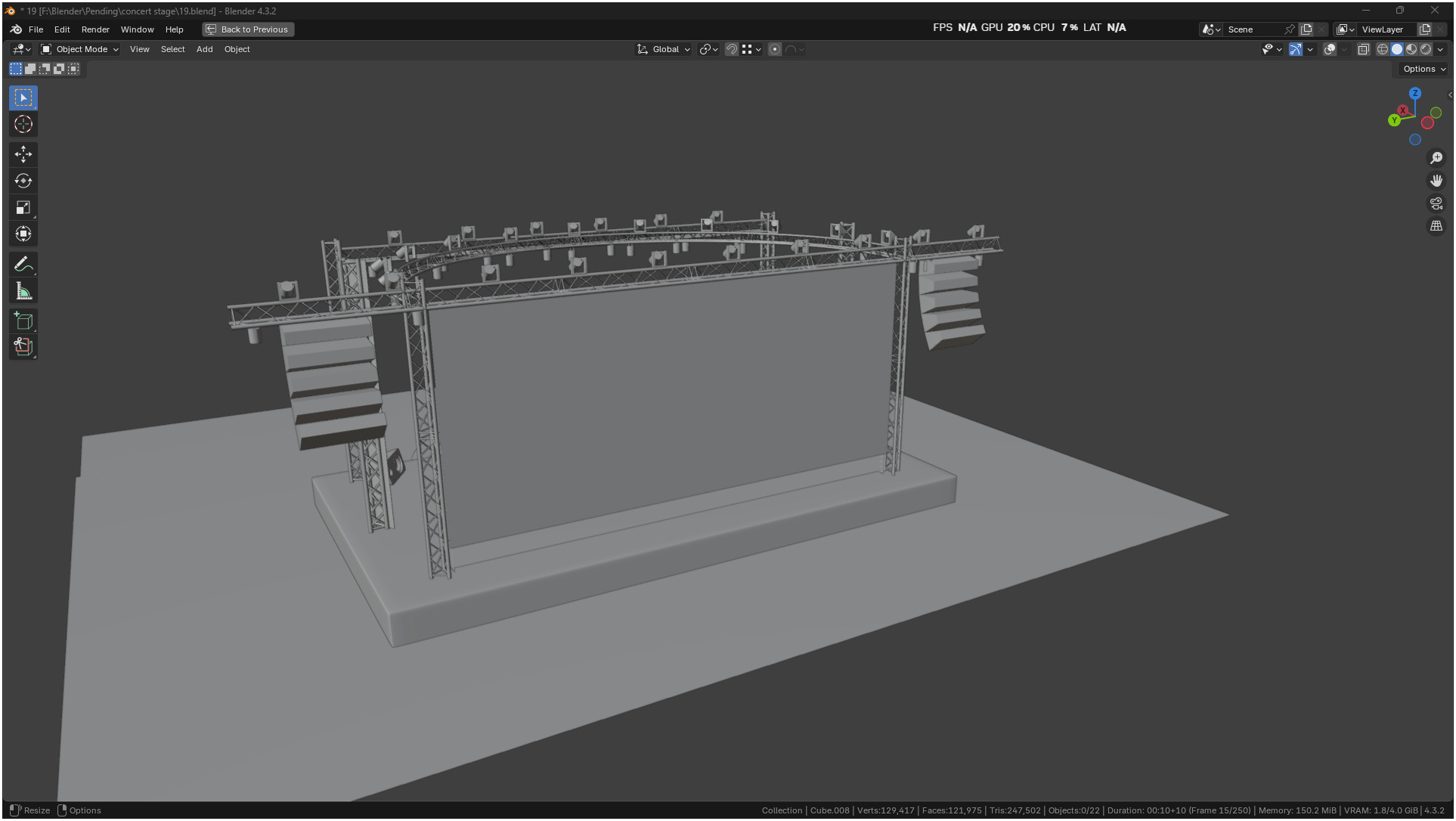
Task: Activate the Rotate tool
Action: click(x=23, y=181)
